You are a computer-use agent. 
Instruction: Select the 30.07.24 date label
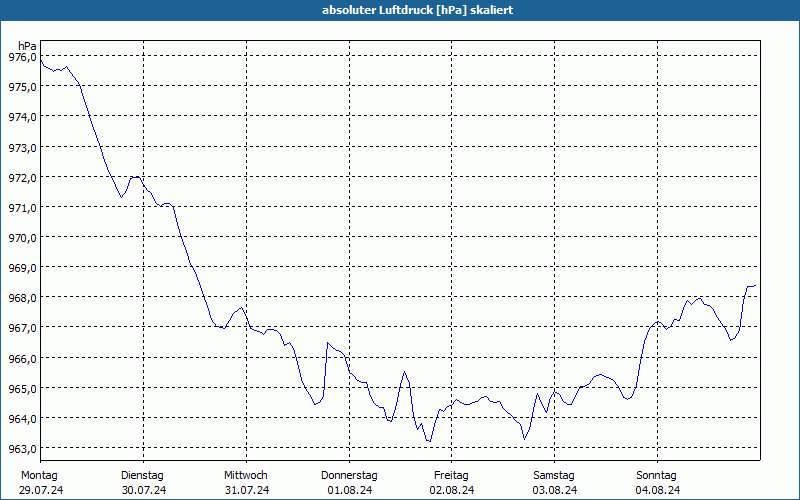point(144,490)
